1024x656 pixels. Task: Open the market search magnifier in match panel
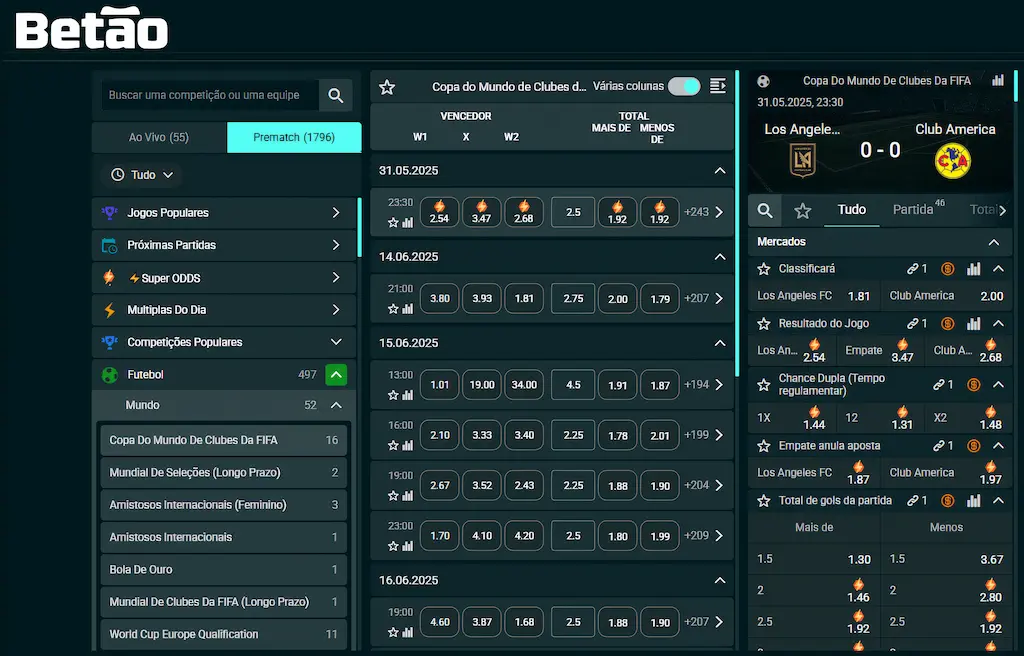[x=765, y=210]
